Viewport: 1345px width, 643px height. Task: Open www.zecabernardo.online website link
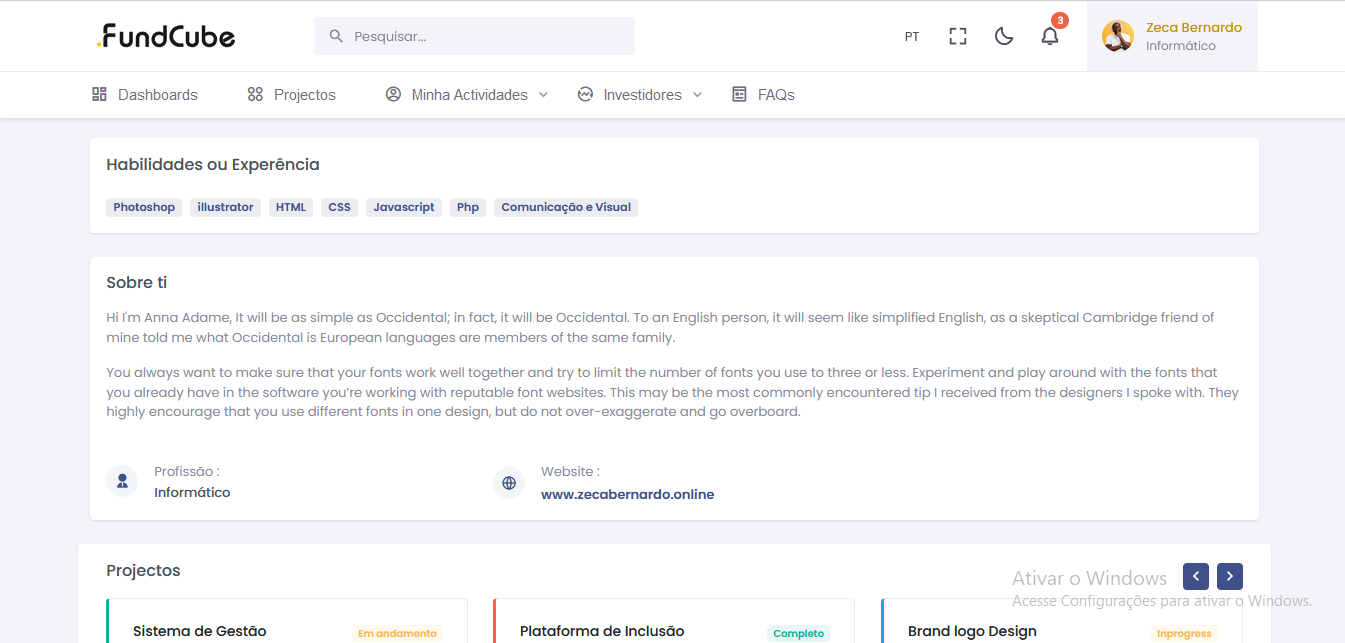(627, 494)
